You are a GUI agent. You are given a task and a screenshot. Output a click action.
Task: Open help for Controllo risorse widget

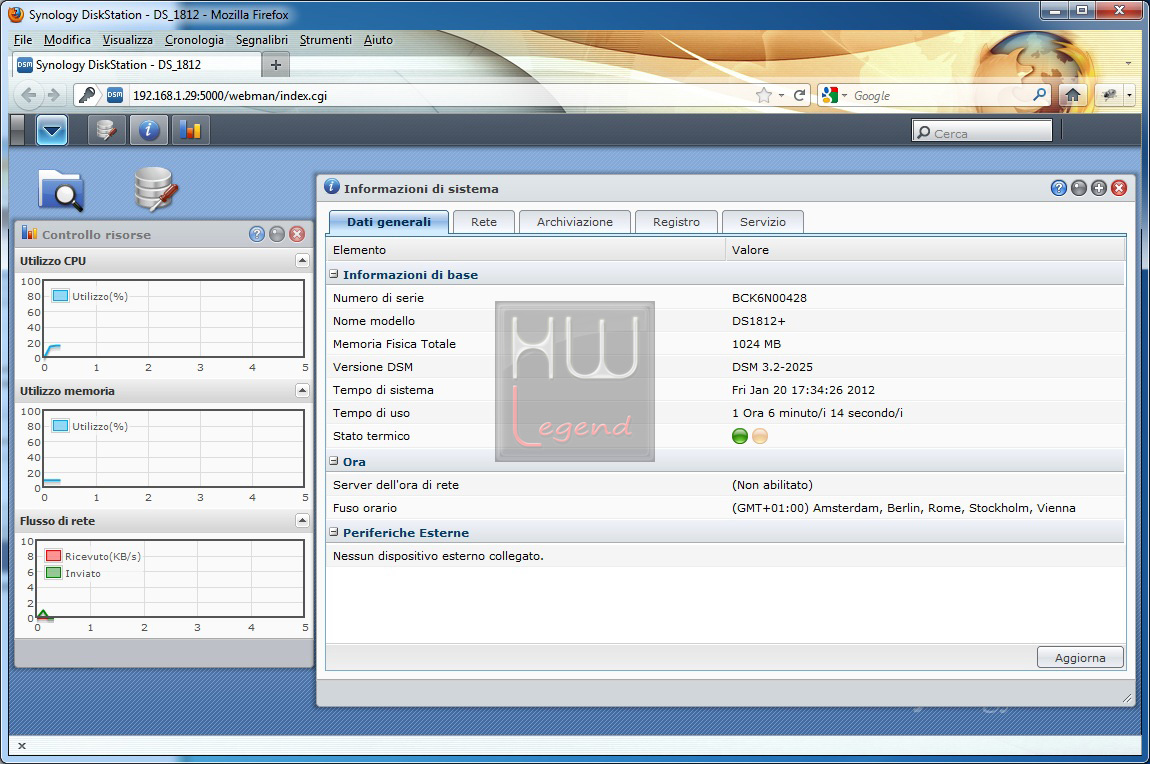pos(257,234)
